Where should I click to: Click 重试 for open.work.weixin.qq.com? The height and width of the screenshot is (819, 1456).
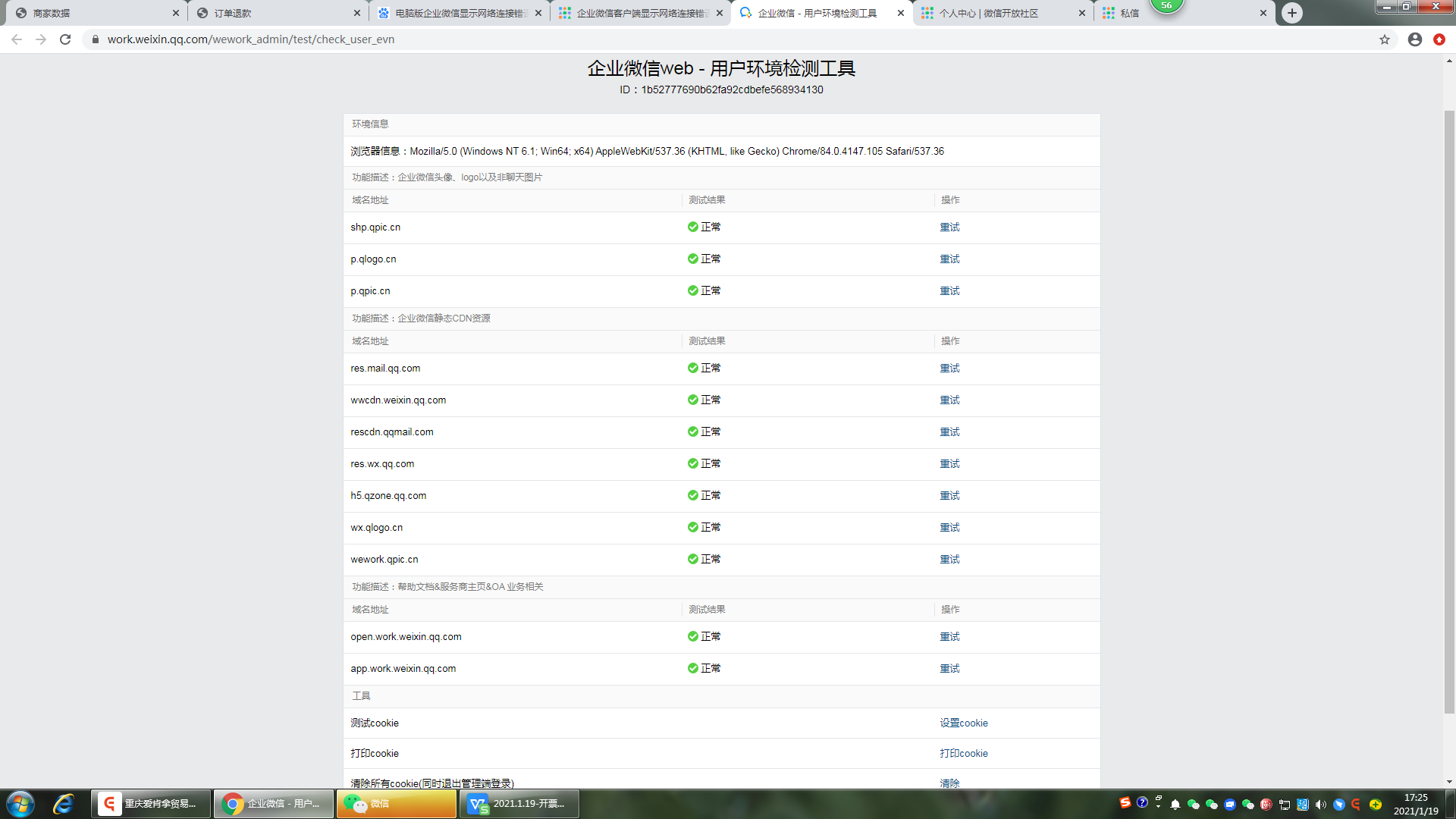949,637
